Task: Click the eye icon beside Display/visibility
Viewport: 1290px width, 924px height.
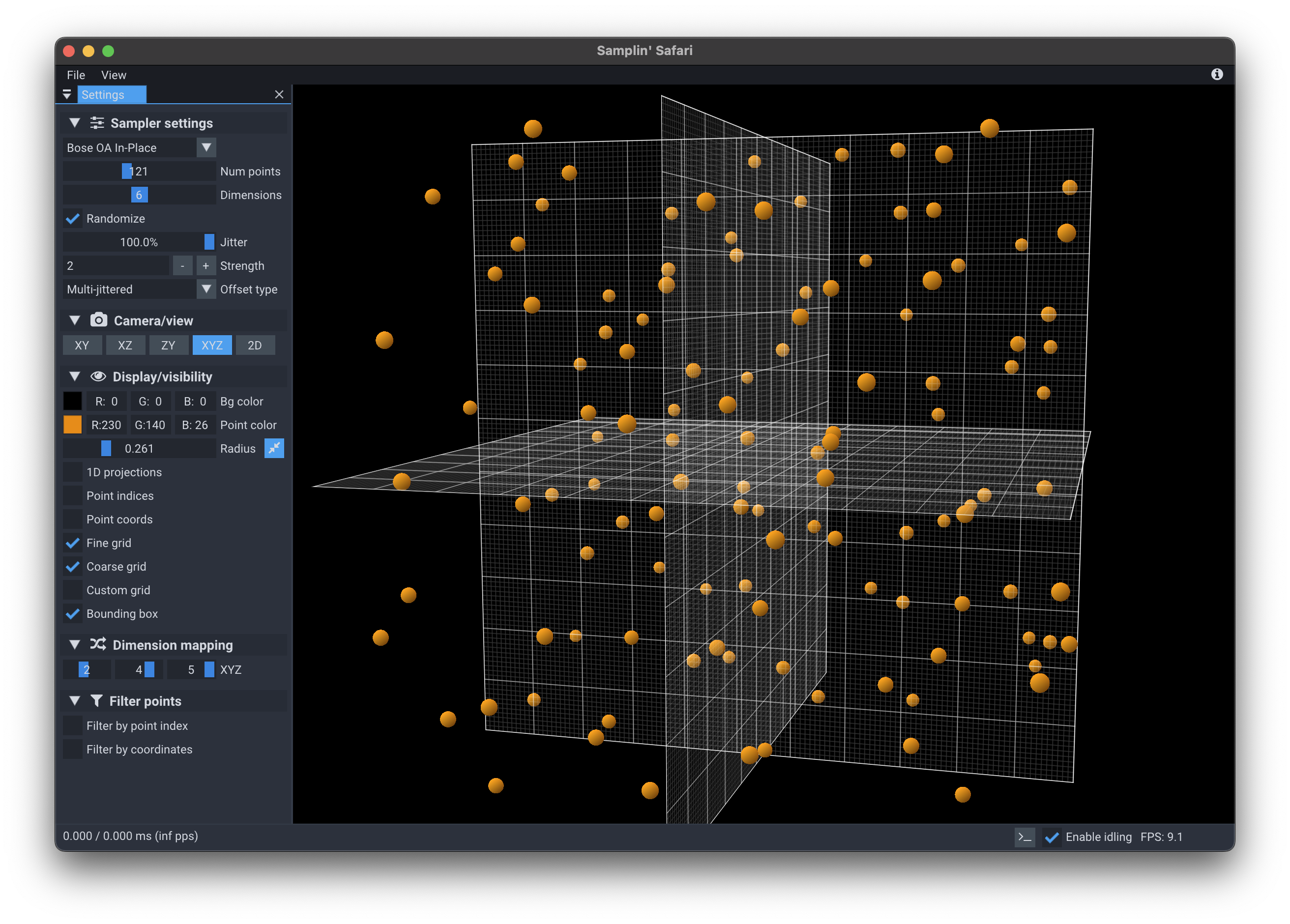Action: [98, 376]
